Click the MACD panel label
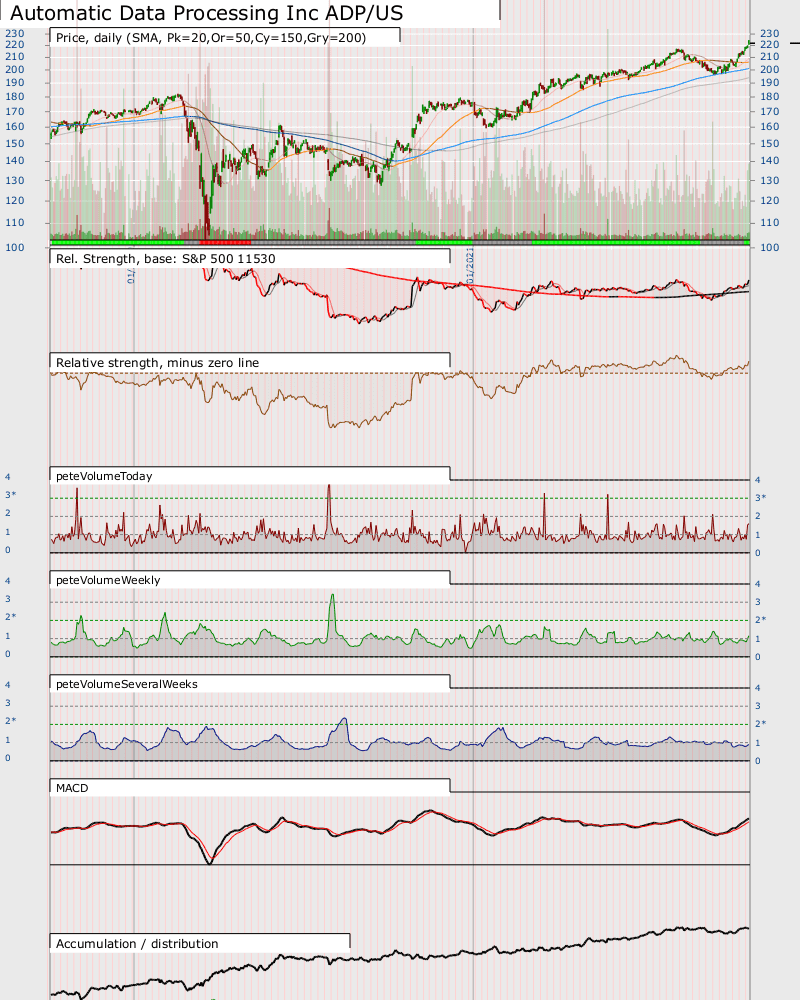800x1000 pixels. (72, 788)
